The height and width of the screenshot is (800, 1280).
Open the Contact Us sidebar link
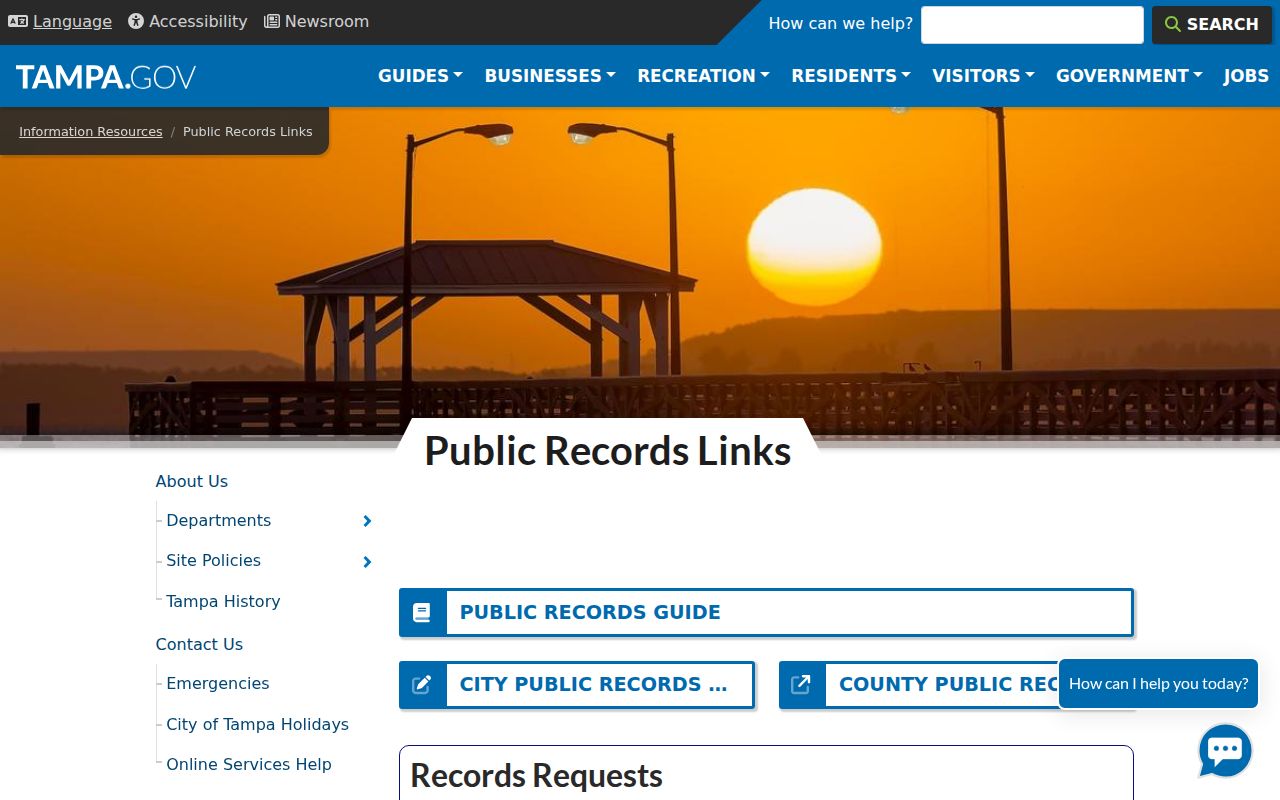199,644
